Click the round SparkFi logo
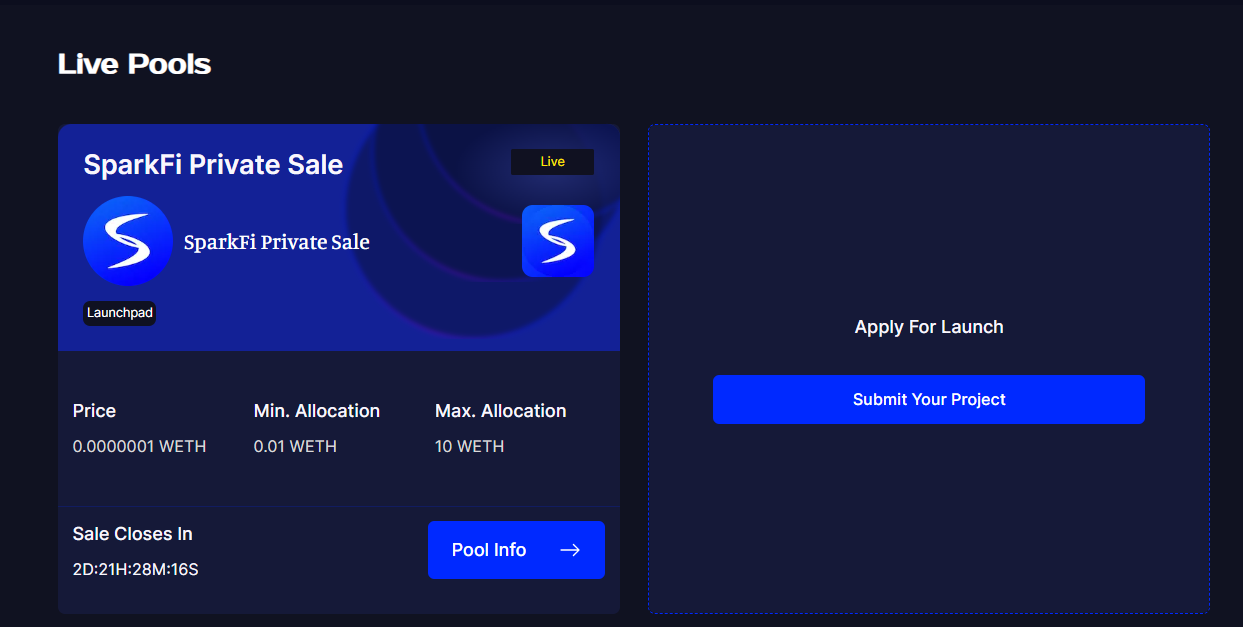1243x627 pixels. [x=128, y=241]
